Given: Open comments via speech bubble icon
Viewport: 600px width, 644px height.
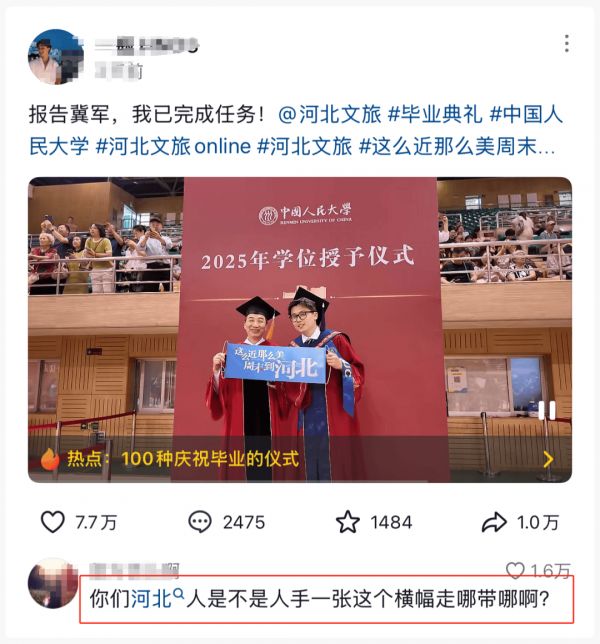Looking at the screenshot, I should tap(200, 522).
